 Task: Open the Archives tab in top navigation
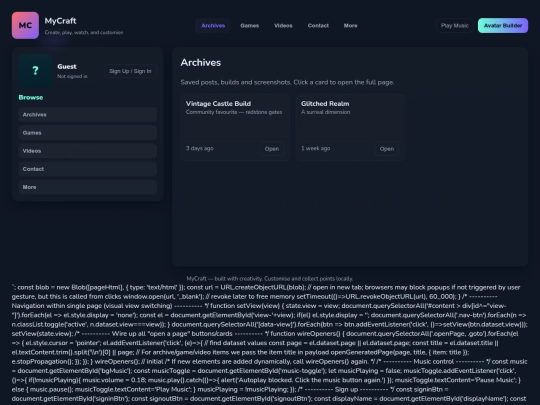tap(213, 25)
